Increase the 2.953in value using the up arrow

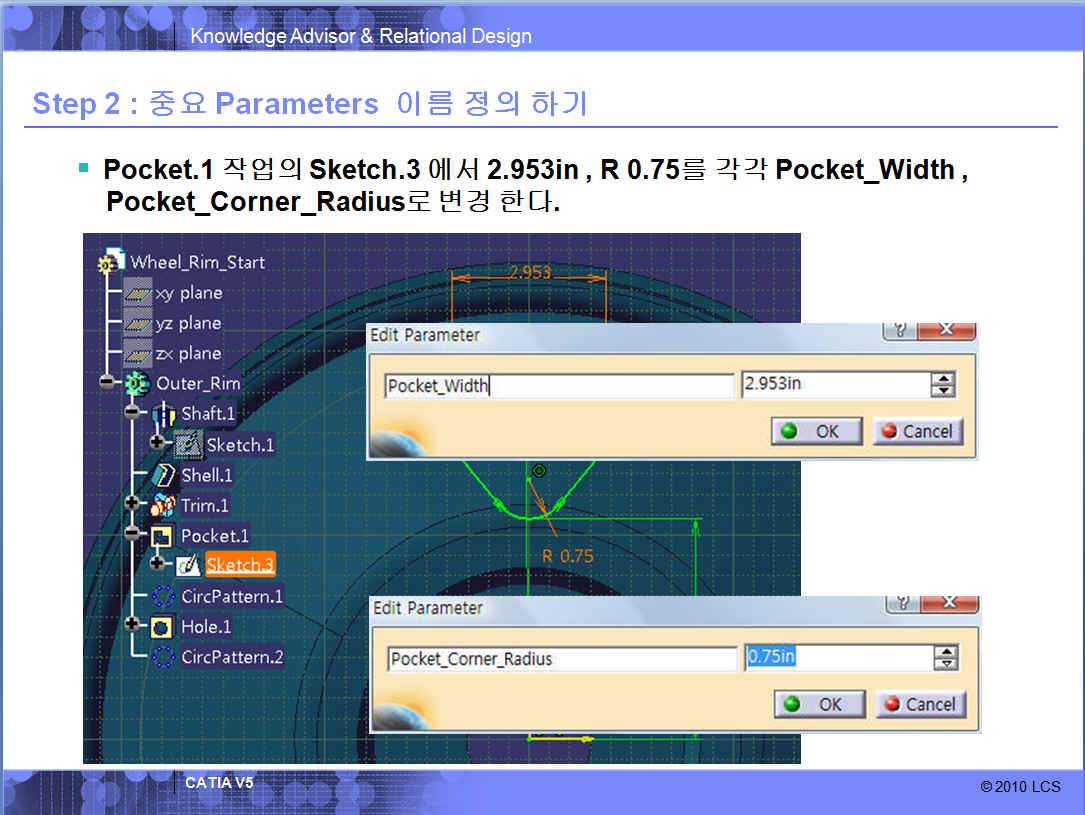(943, 379)
